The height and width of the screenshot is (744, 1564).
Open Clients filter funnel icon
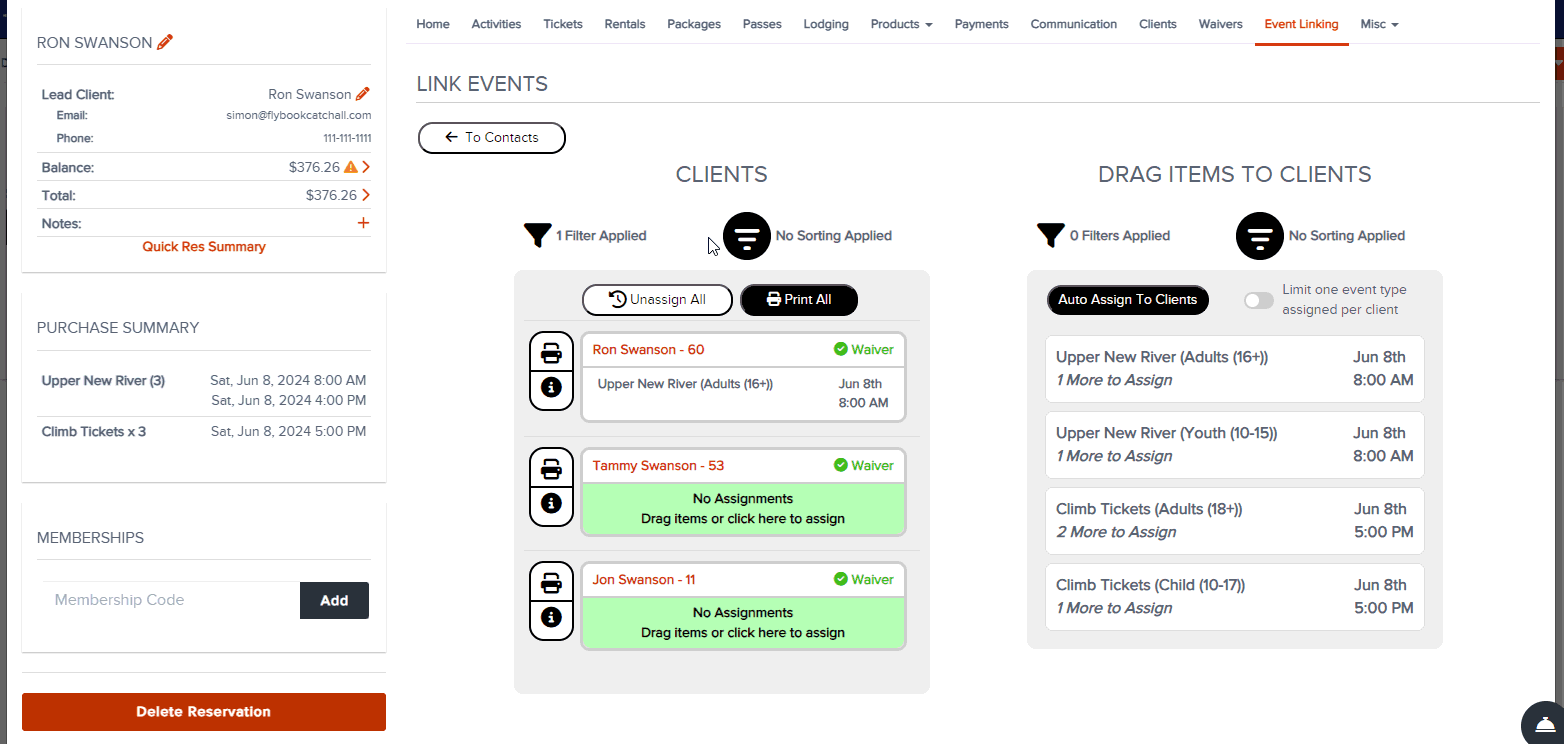[537, 236]
